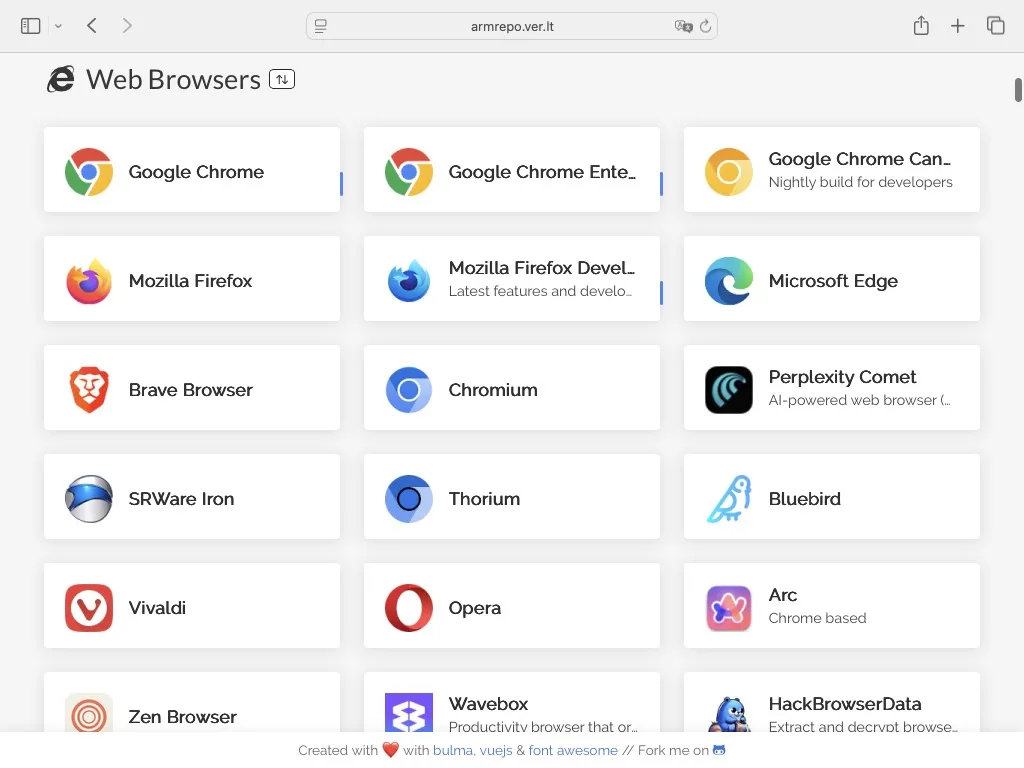Click the Zen Browser concentric circles icon

89,713
